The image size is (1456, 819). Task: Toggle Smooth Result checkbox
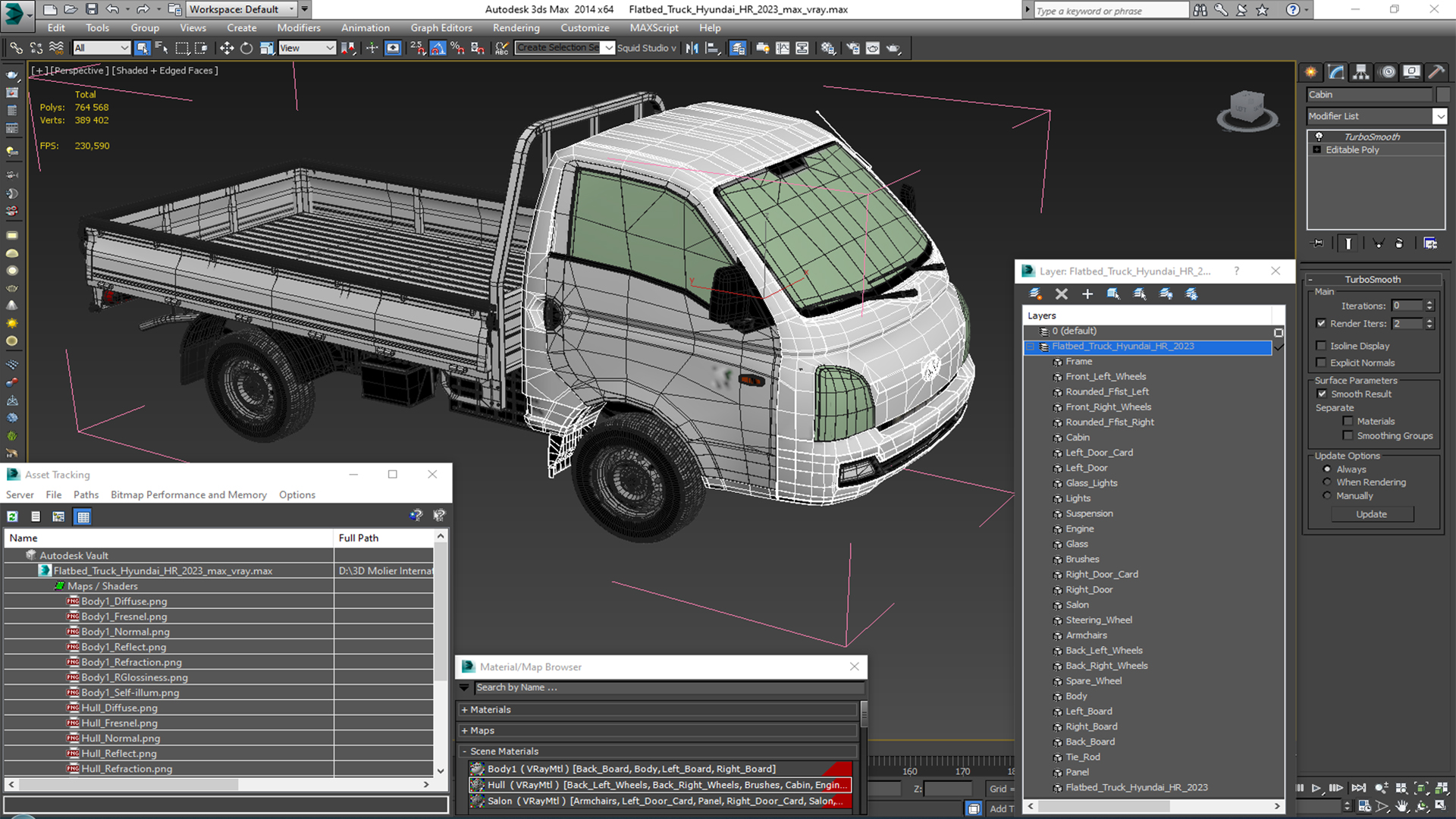[1322, 394]
